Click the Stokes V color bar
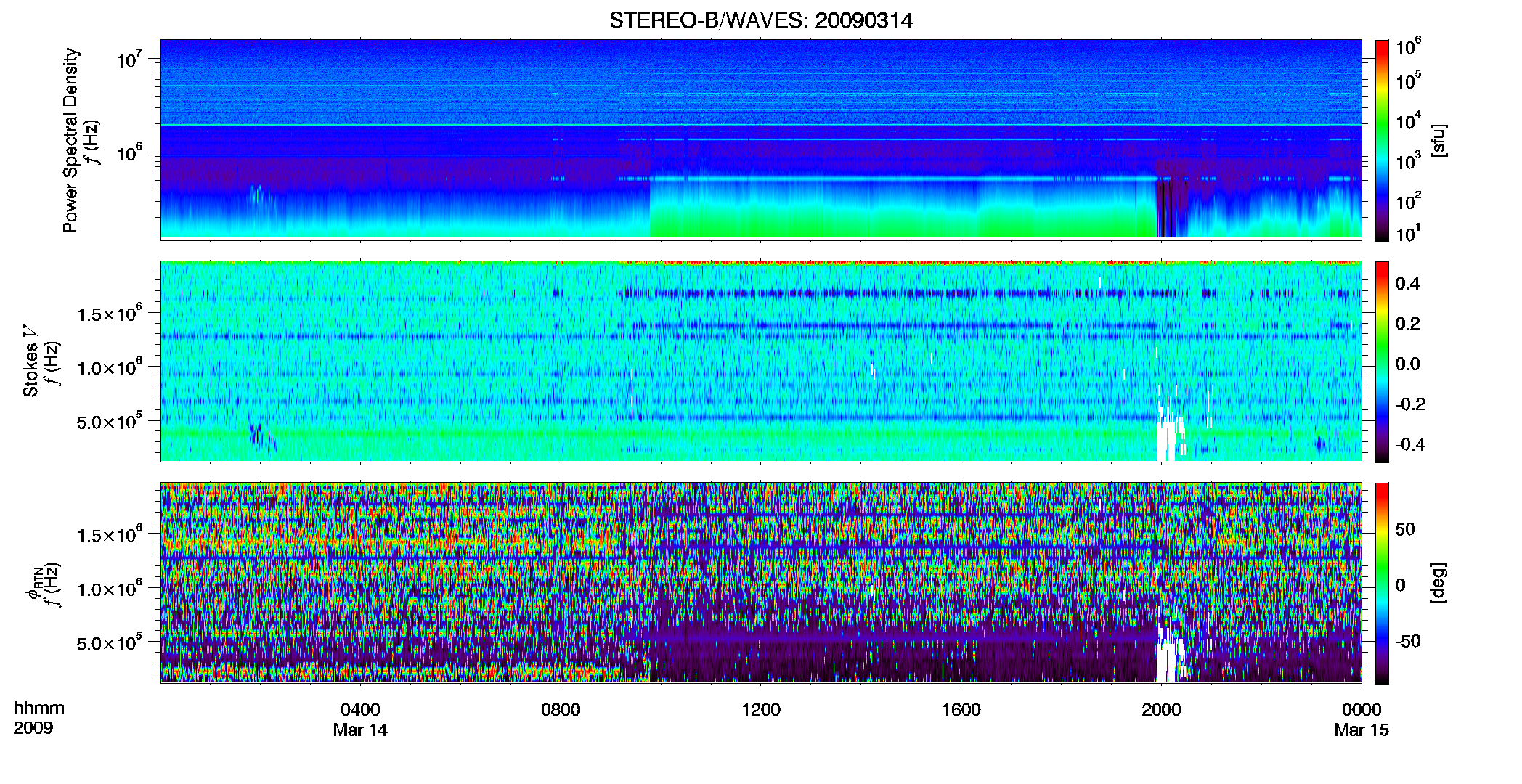Screen dimensions: 1522x784 point(1382,362)
